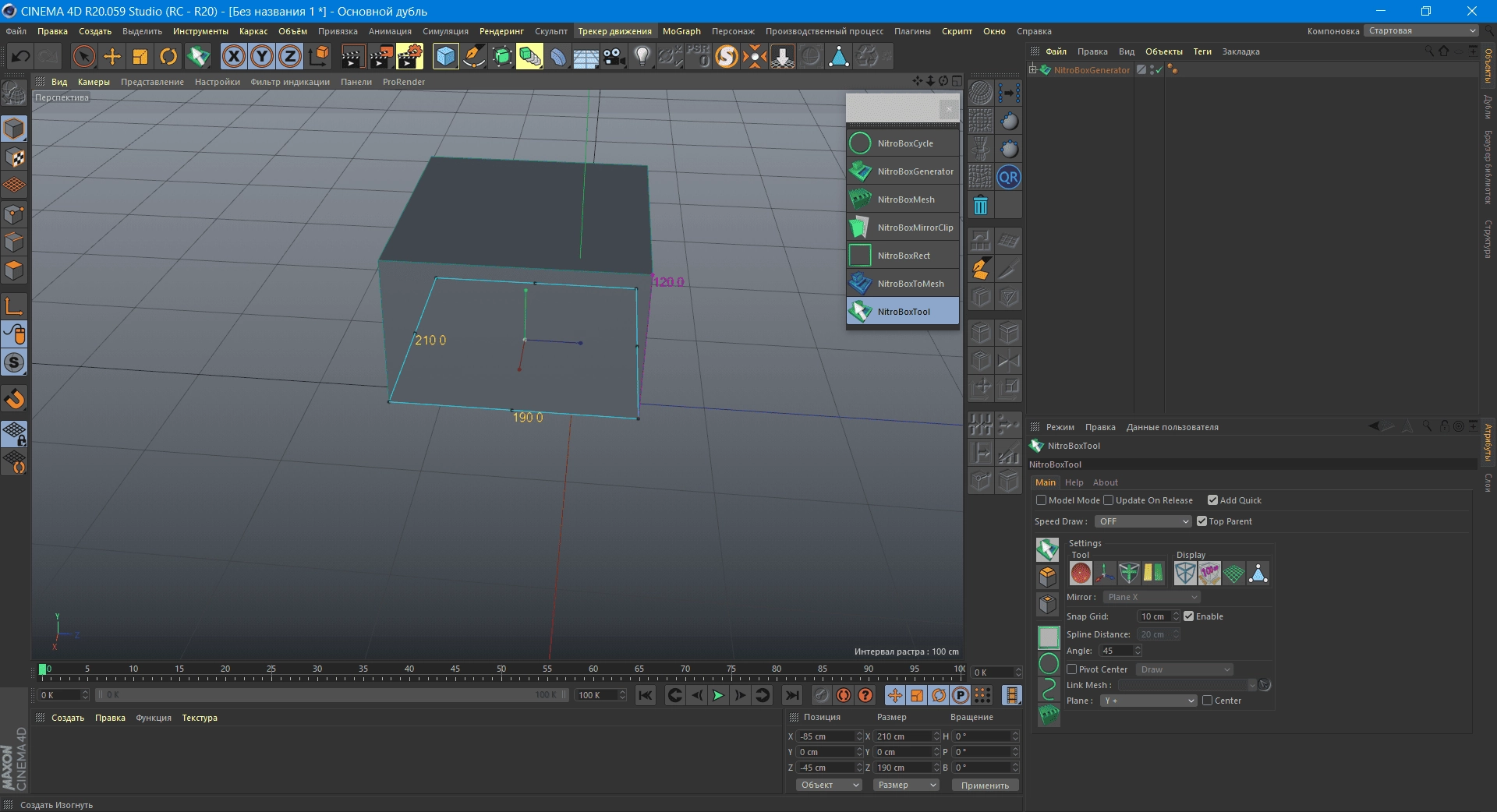Open Текстура in material manager
This screenshot has height=812, width=1497.
coord(200,718)
